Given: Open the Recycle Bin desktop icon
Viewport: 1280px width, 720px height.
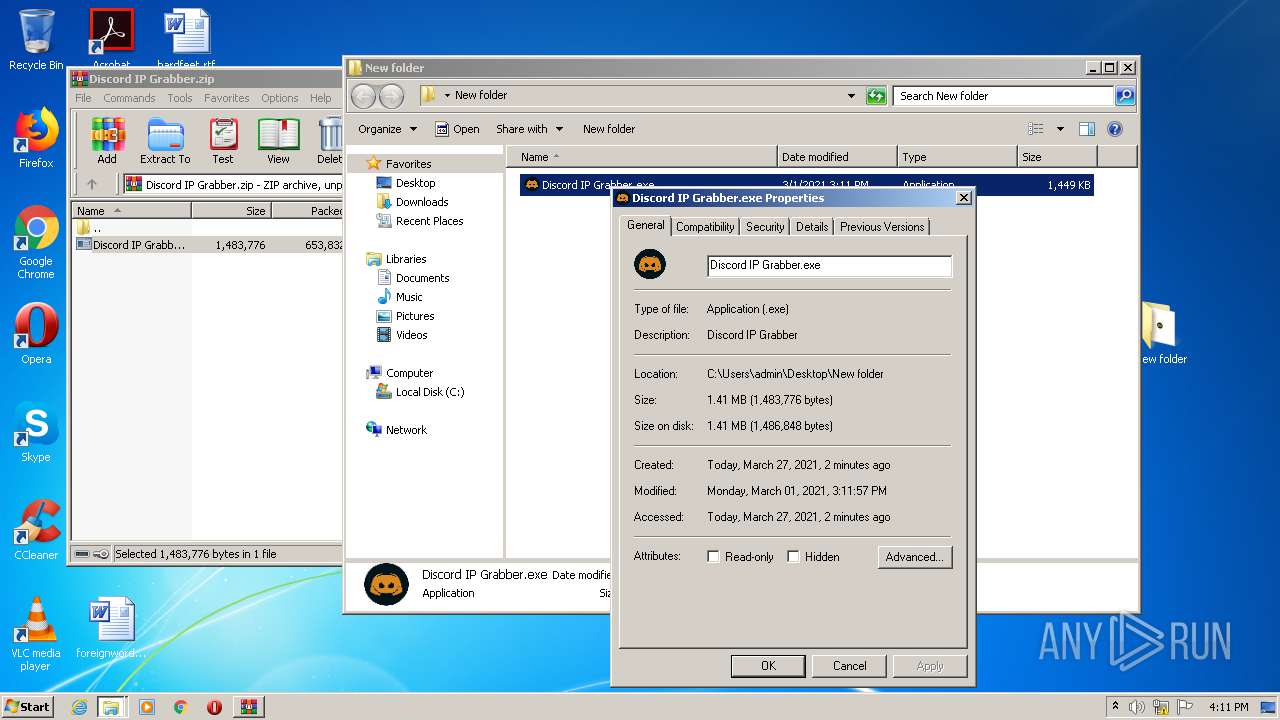Looking at the screenshot, I should pyautogui.click(x=36, y=40).
